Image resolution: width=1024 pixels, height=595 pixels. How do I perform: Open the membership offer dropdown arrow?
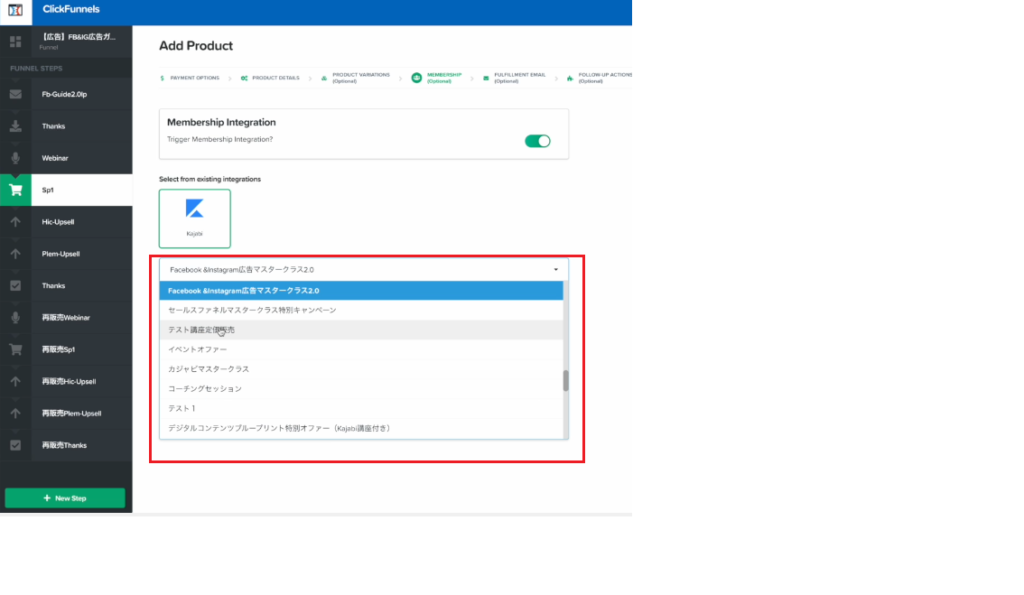tap(556, 269)
